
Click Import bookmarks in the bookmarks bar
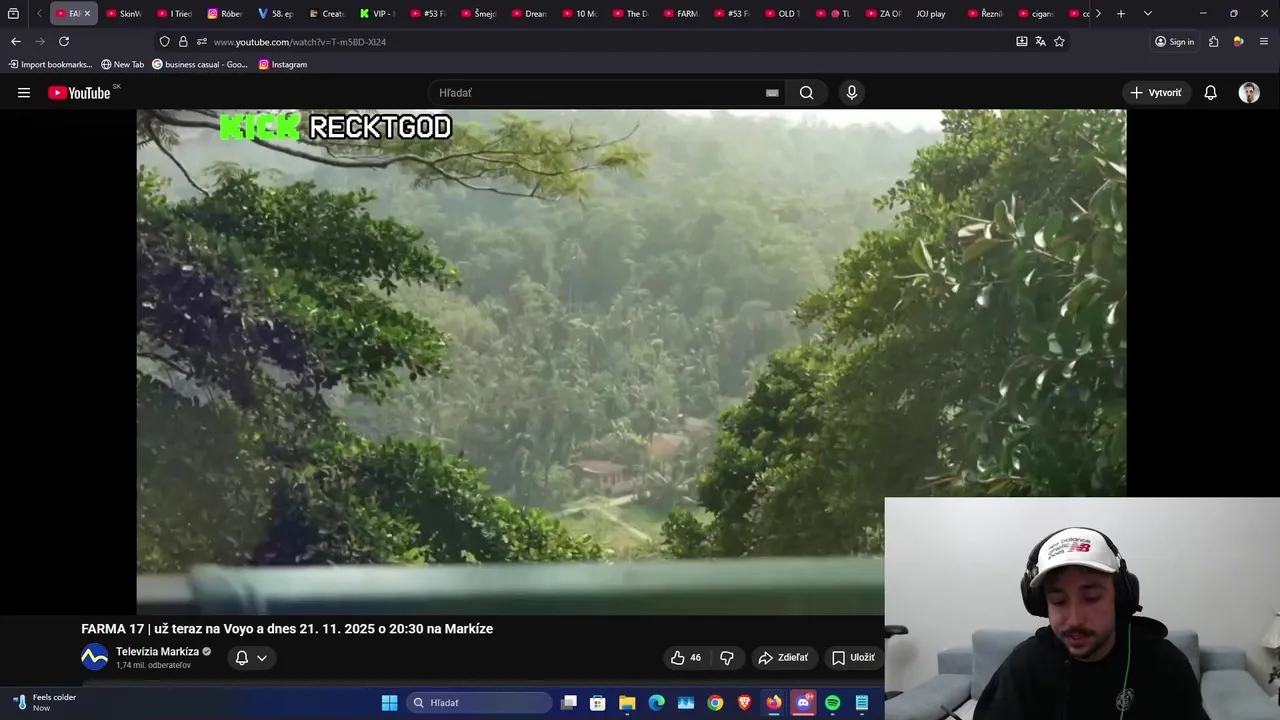click(50, 65)
